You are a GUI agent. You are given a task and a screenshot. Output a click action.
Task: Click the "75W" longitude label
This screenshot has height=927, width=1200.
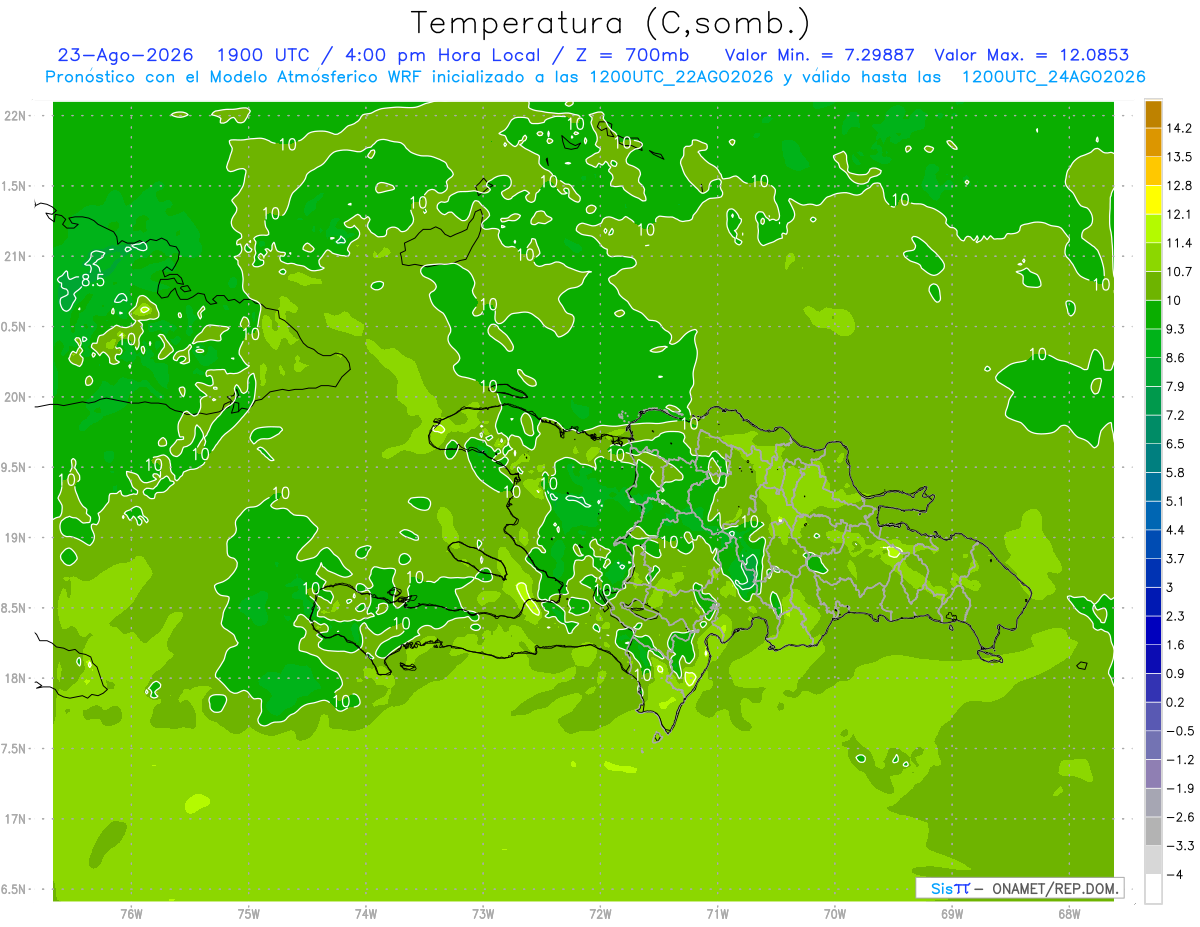point(248,914)
